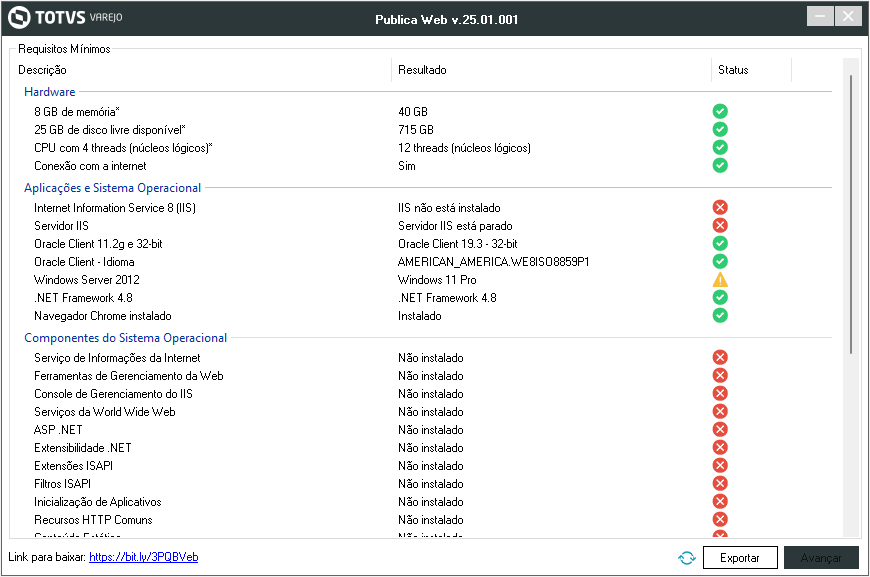Image resolution: width=870 pixels, height=577 pixels.
Task: Select the Hardware group heading
Action: coord(49,92)
